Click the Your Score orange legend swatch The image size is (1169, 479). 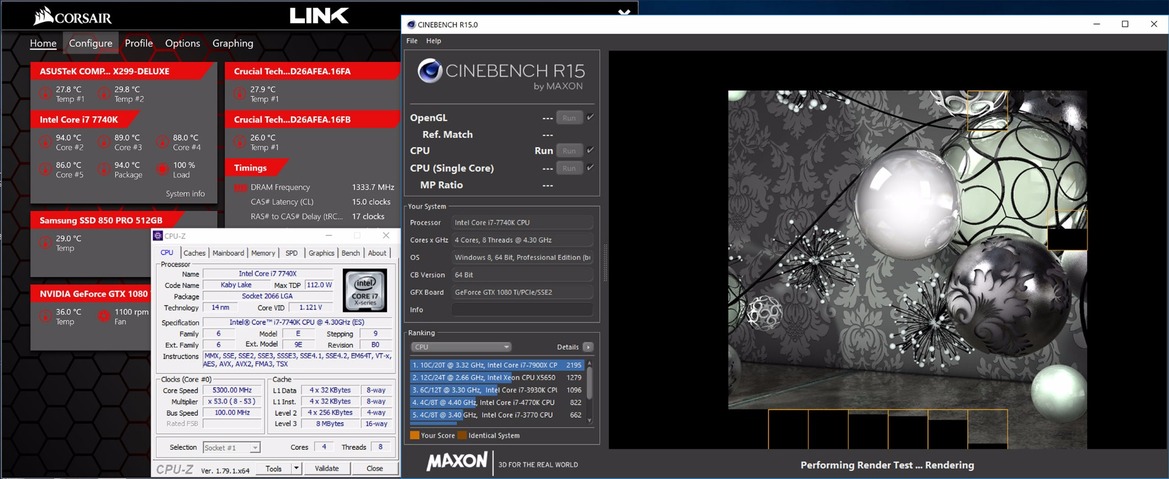pos(415,435)
